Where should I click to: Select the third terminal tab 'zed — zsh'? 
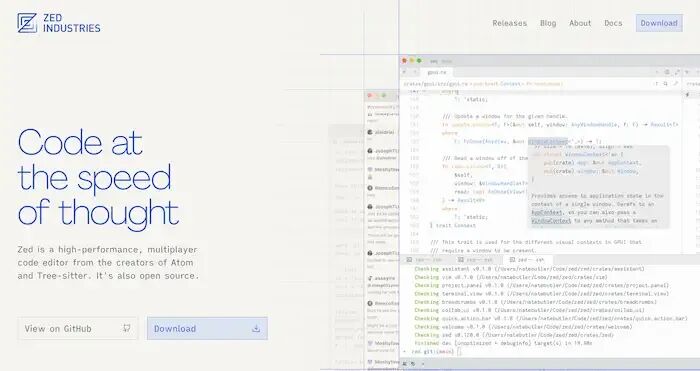527,260
